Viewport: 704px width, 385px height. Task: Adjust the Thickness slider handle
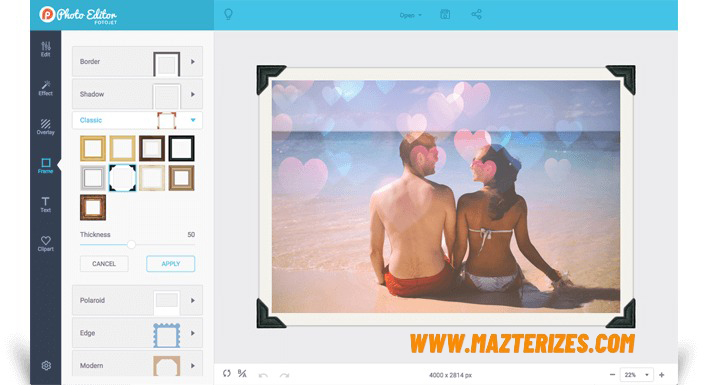[131, 244]
